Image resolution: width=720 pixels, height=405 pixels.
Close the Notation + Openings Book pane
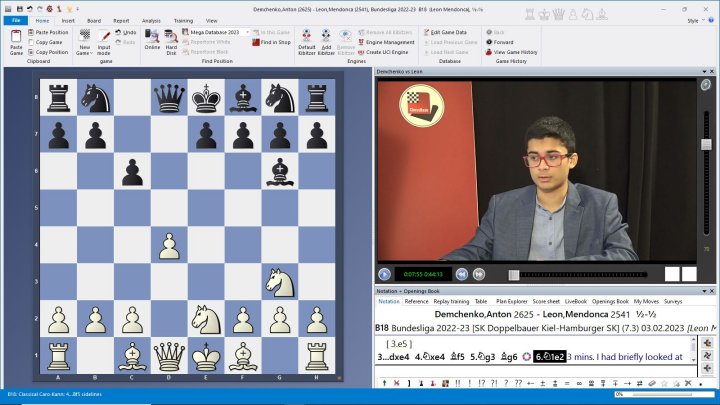pyautogui.click(x=712, y=290)
